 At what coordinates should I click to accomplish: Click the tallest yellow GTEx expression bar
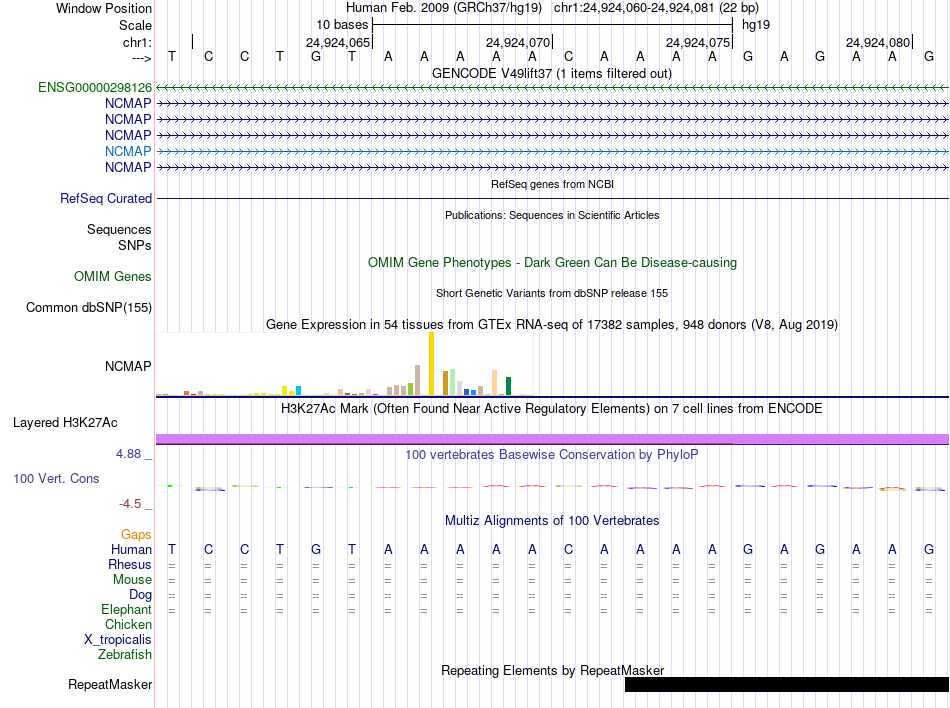(x=431, y=363)
